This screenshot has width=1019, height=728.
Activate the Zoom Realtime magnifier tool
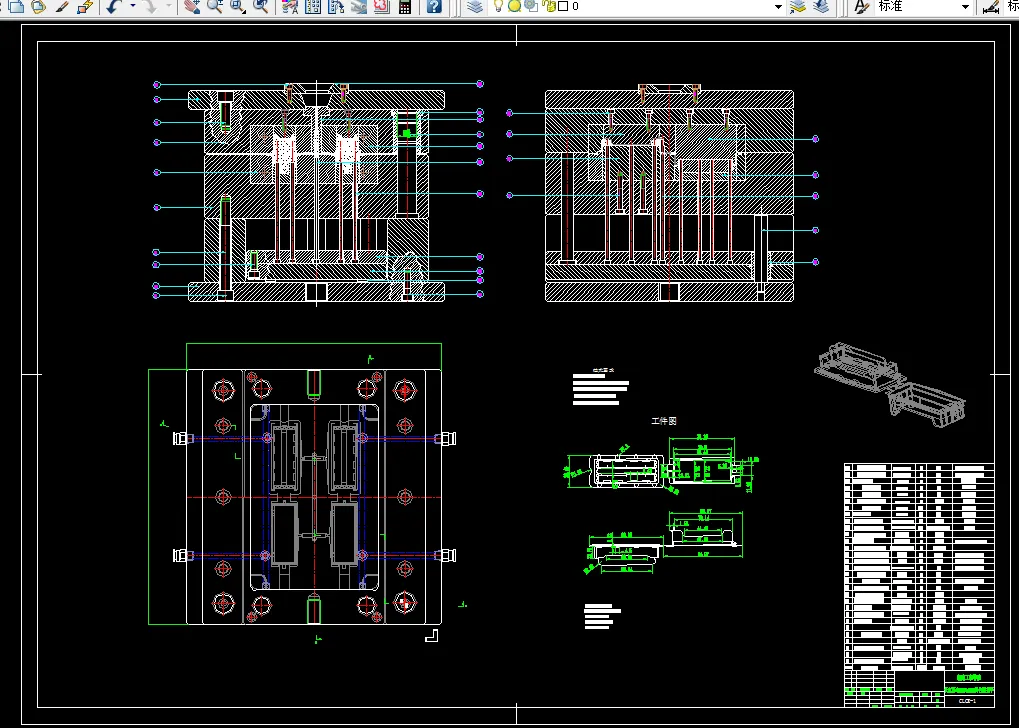214,6
